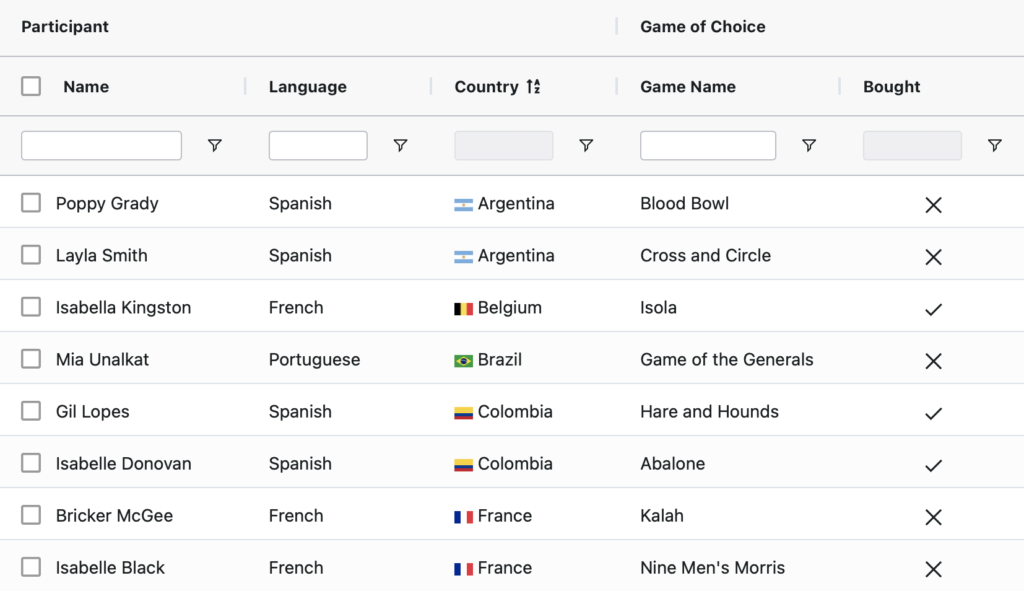Click the Game of Choice group header

pos(702,27)
